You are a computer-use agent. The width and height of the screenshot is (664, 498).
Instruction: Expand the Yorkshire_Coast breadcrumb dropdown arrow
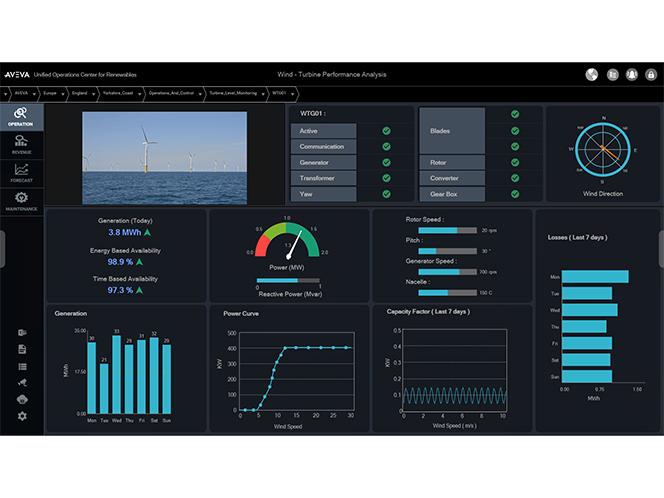click(139, 94)
